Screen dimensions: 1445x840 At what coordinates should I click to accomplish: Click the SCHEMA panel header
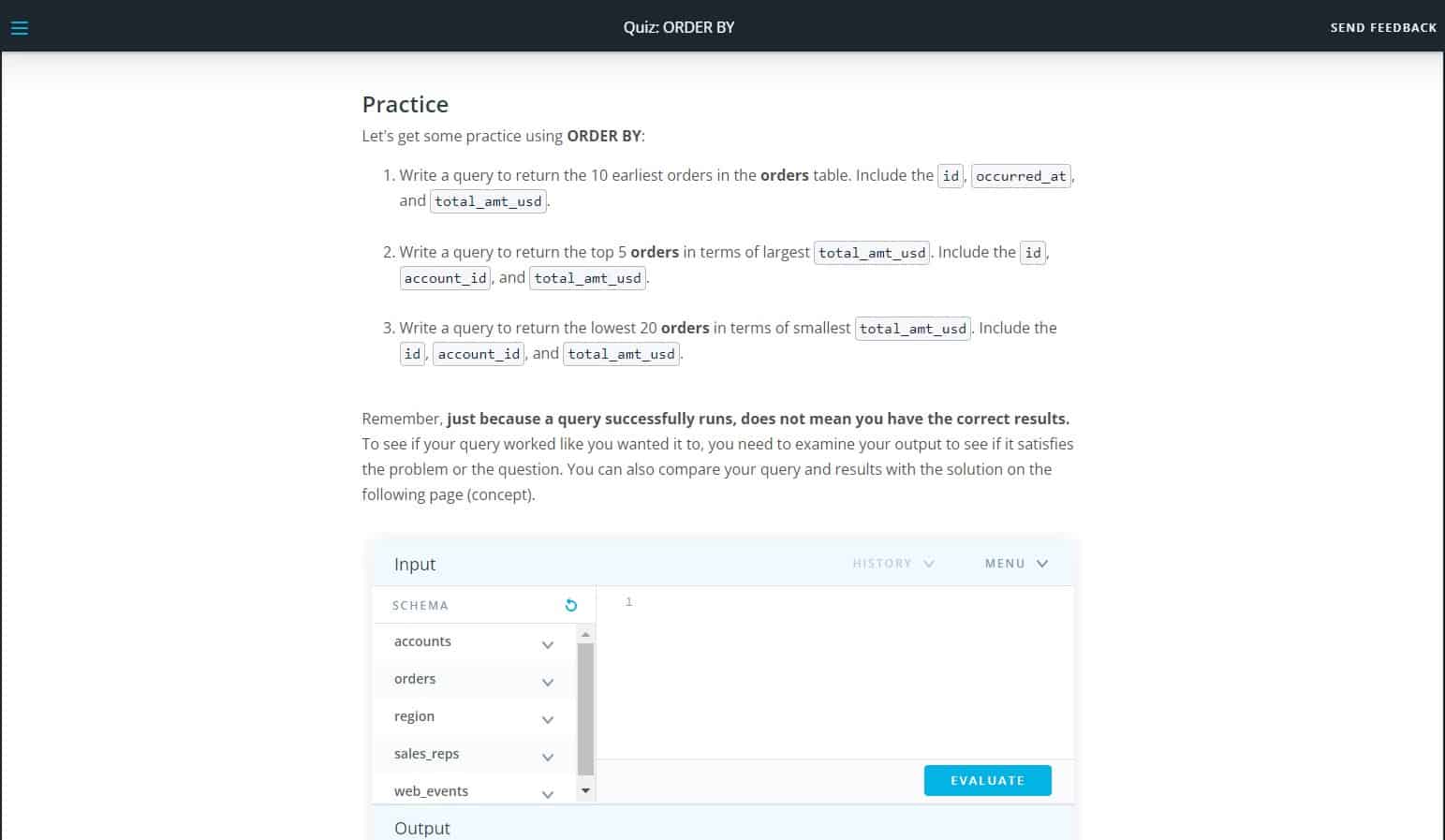tap(420, 605)
